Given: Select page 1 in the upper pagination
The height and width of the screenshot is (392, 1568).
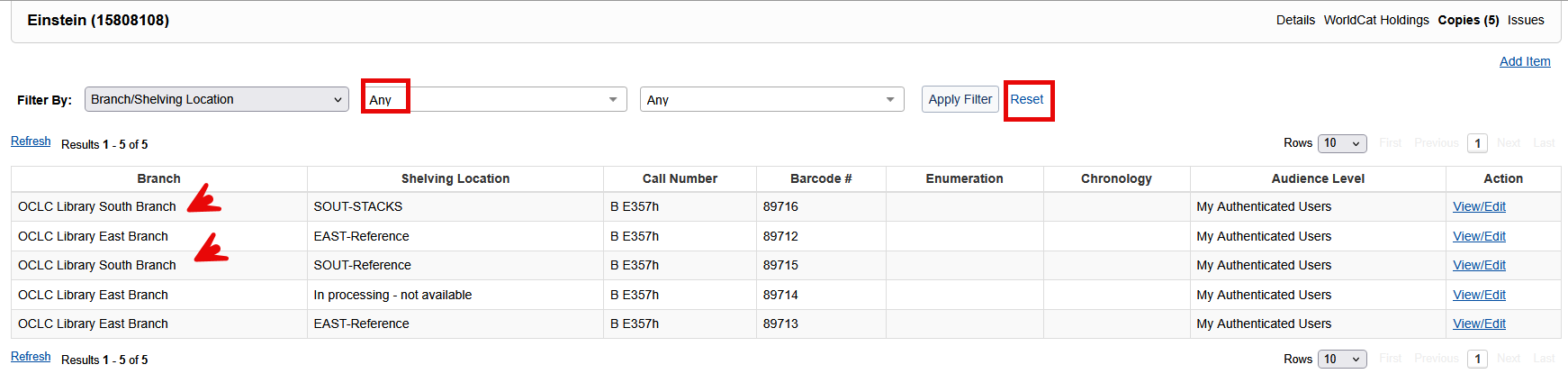Looking at the screenshot, I should point(1476,143).
